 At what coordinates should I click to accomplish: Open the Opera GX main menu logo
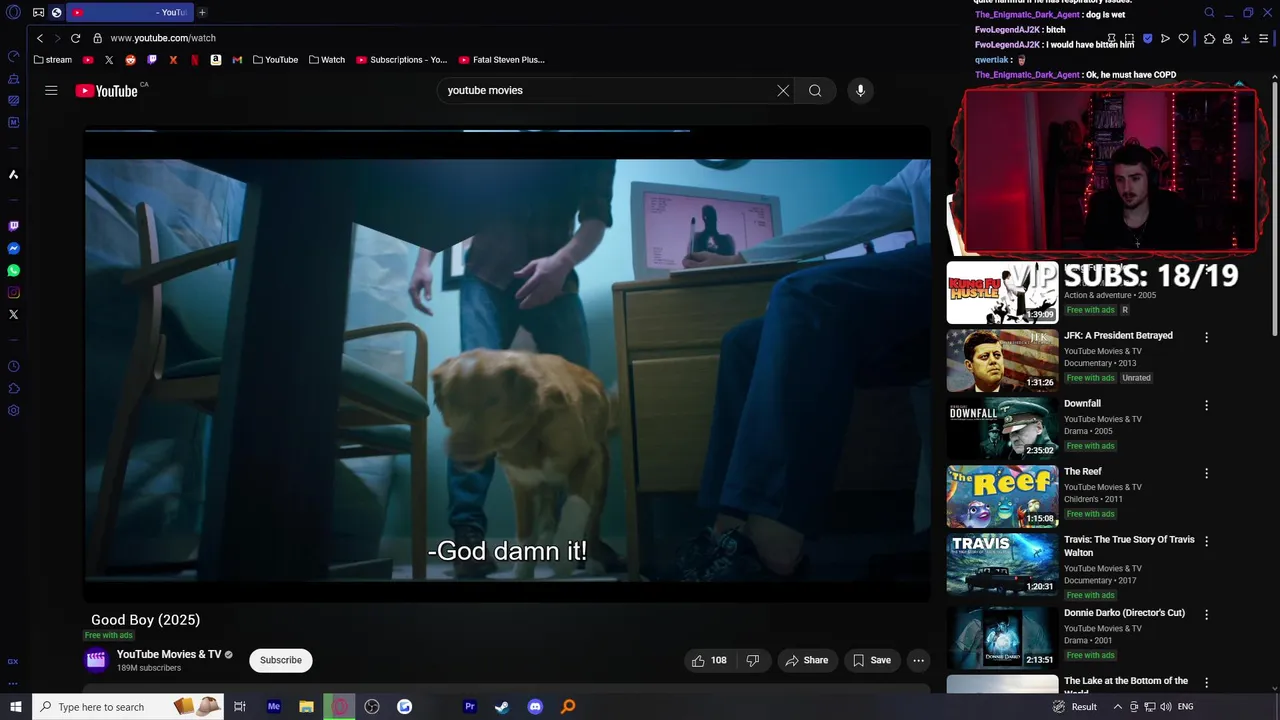coord(14,12)
